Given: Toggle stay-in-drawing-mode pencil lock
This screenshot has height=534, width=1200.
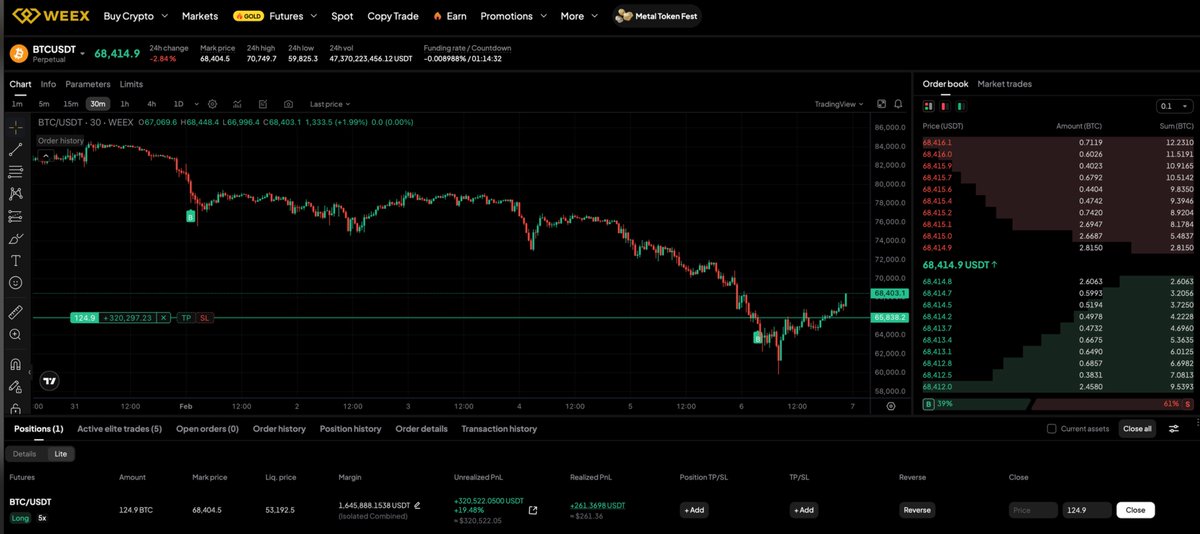Looking at the screenshot, I should pyautogui.click(x=15, y=386).
